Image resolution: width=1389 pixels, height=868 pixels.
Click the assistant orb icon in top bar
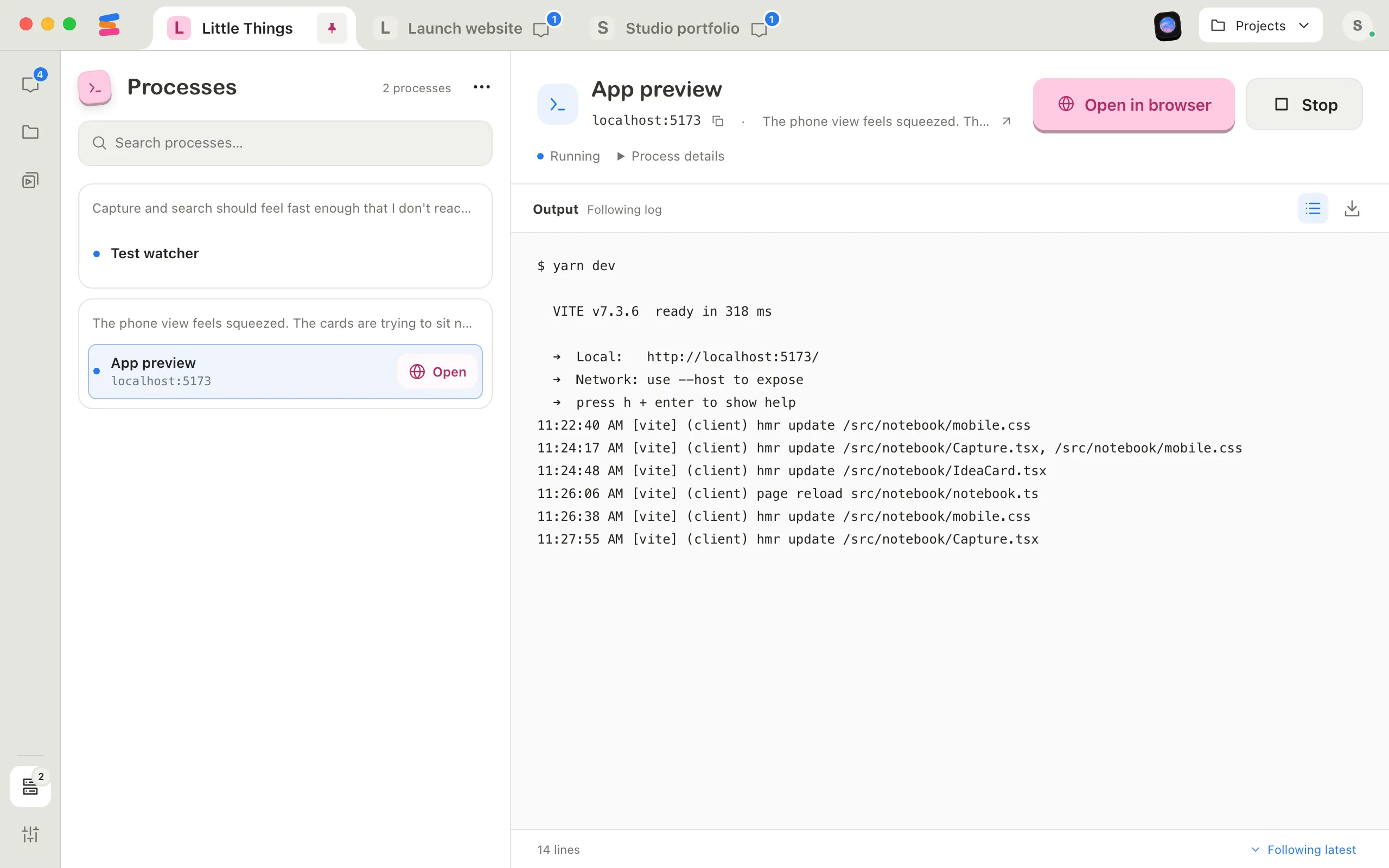(x=1168, y=25)
